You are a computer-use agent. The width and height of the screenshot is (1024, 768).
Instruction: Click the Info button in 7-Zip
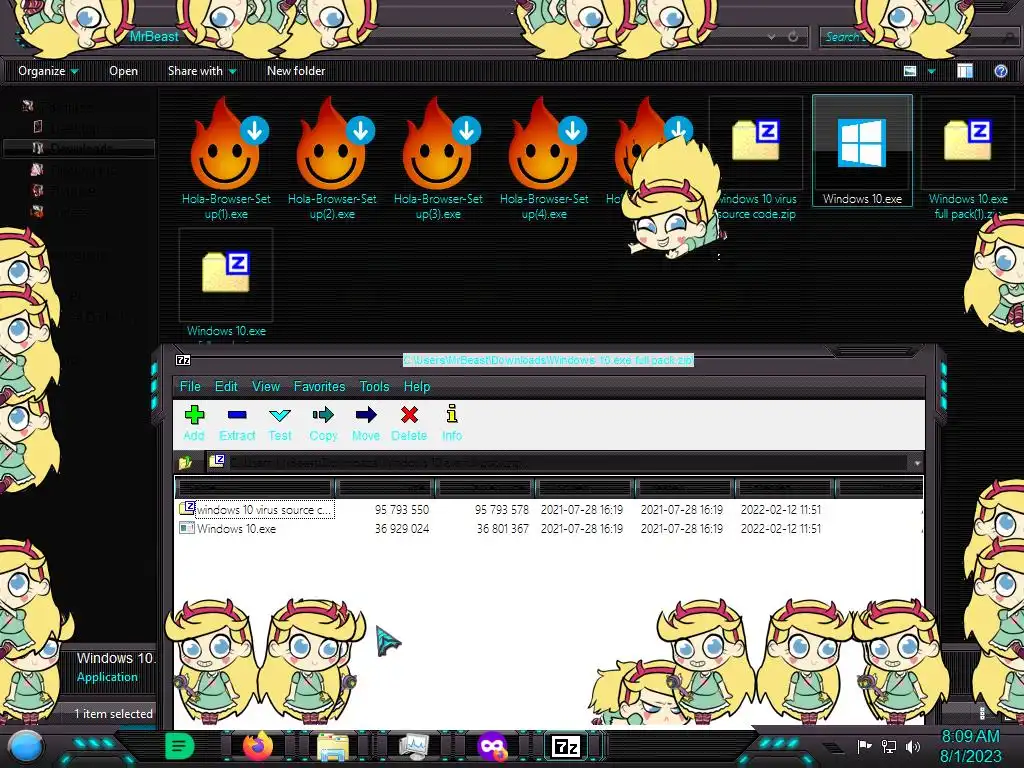pos(451,423)
